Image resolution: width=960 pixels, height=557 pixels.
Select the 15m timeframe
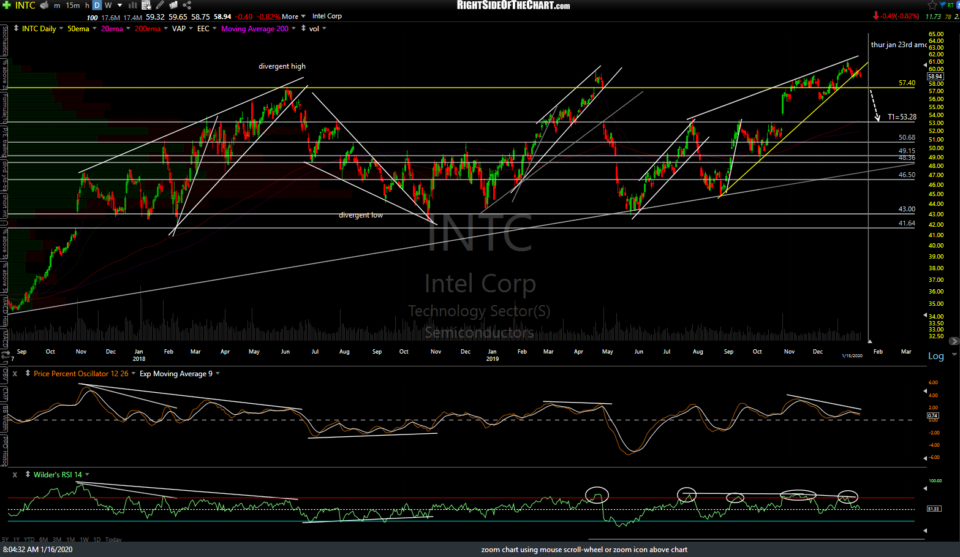click(x=72, y=6)
